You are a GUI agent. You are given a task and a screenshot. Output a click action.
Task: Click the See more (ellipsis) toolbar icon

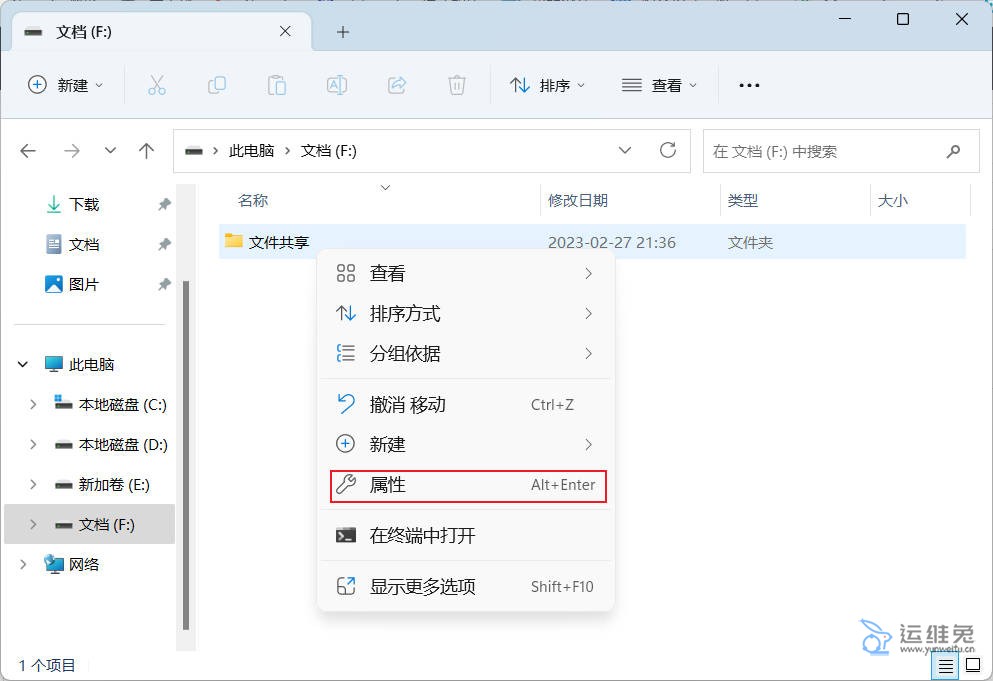tap(749, 85)
